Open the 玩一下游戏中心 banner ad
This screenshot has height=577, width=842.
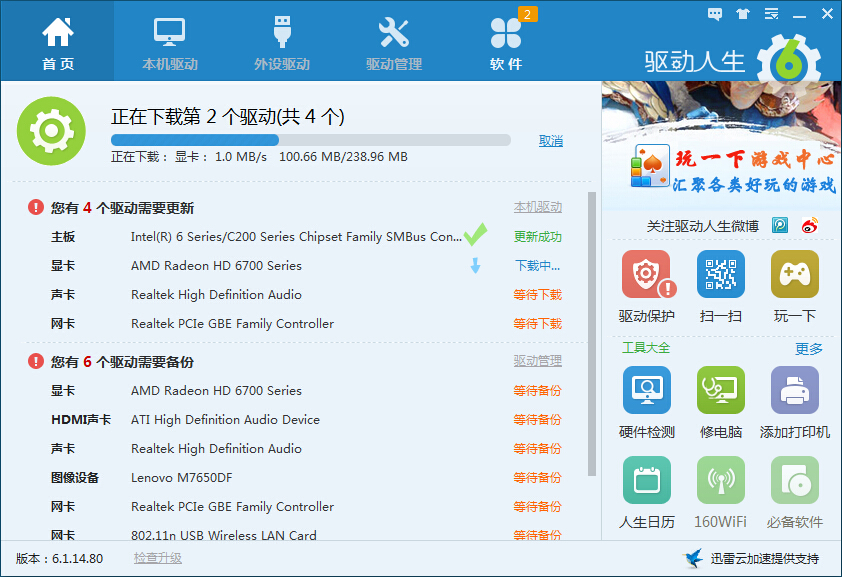click(x=721, y=145)
